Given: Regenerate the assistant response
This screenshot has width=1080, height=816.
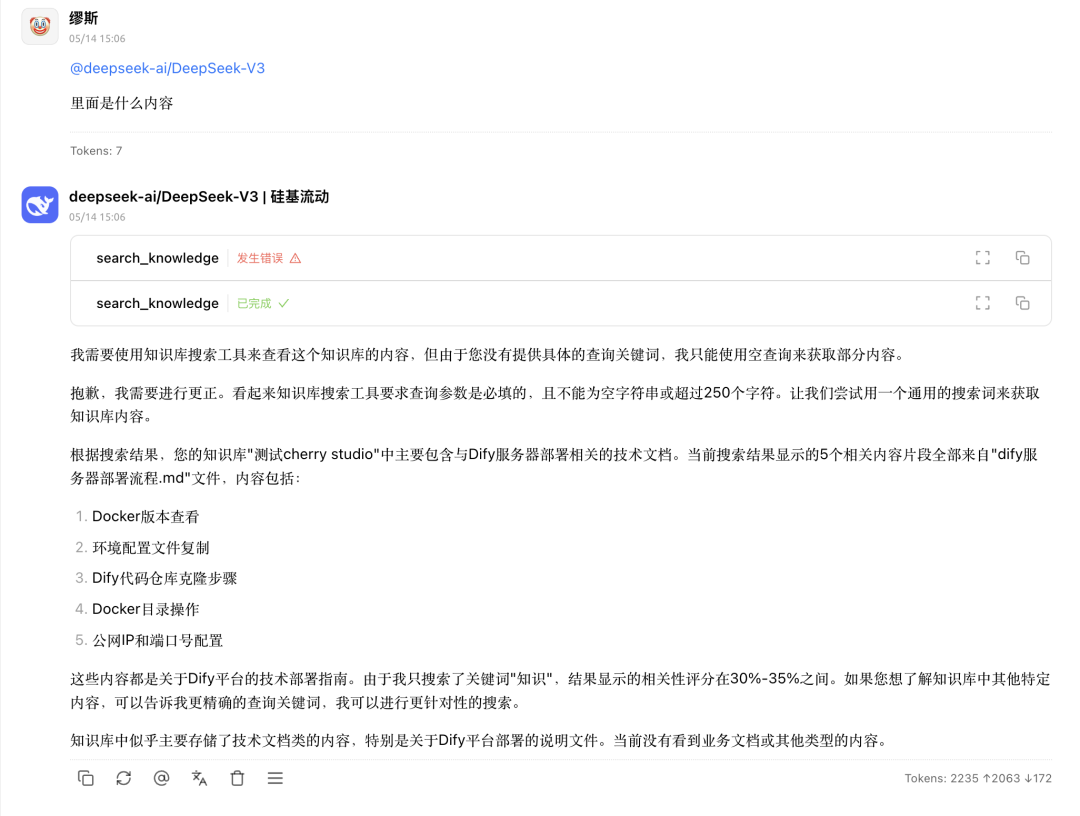Looking at the screenshot, I should [x=123, y=778].
